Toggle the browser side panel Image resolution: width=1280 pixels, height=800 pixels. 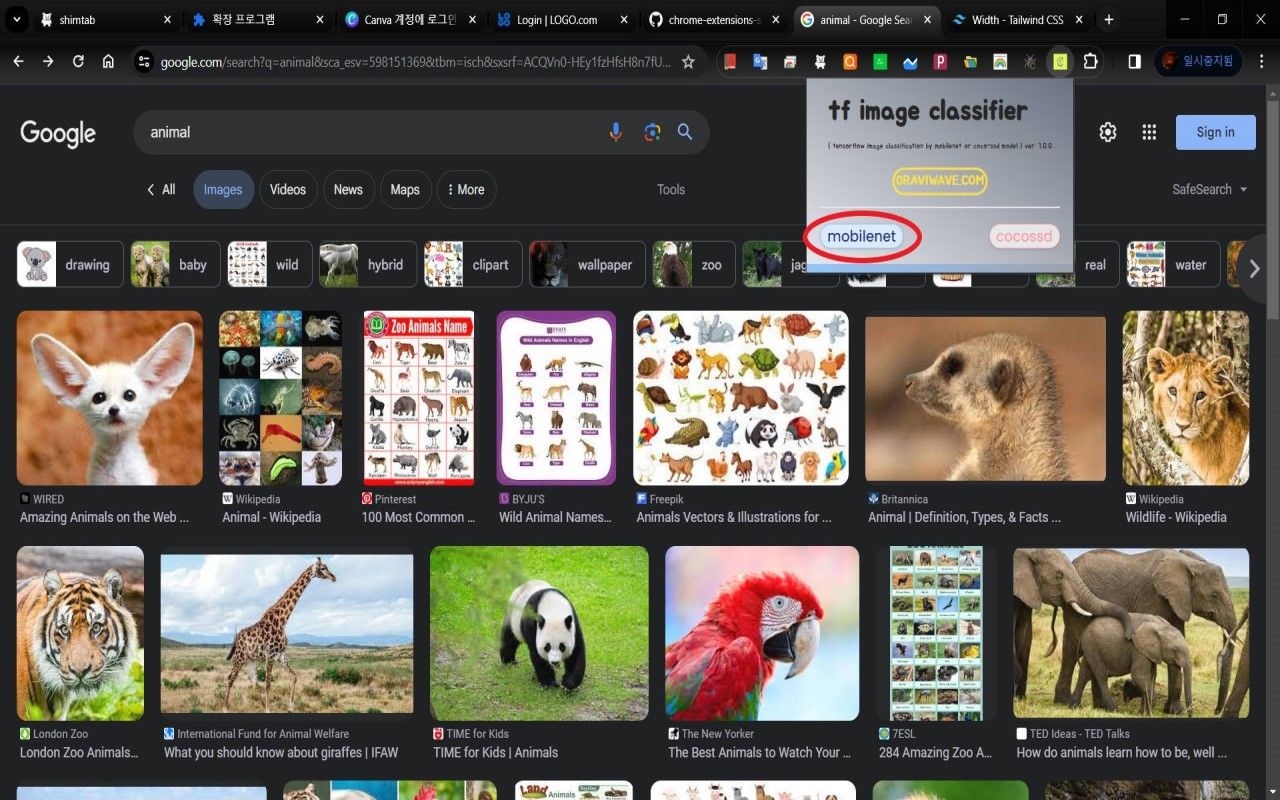(x=1134, y=62)
